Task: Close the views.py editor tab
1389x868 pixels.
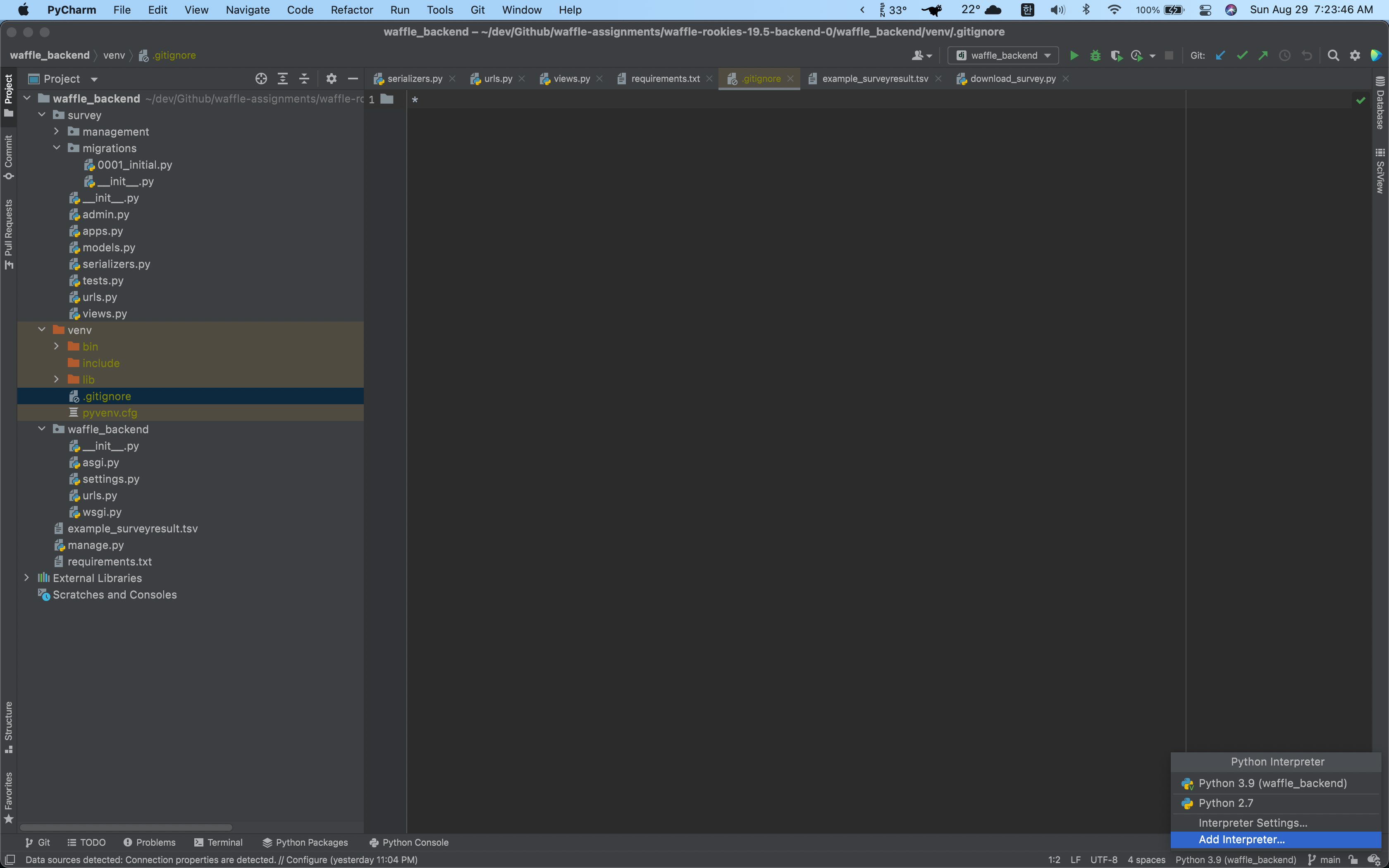Action: click(x=600, y=79)
